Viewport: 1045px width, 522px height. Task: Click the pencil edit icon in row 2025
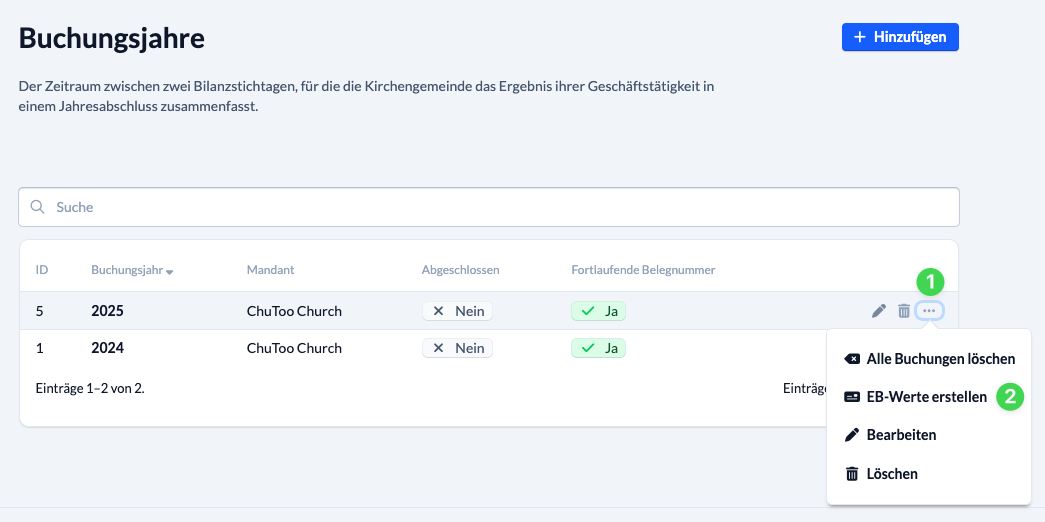879,311
